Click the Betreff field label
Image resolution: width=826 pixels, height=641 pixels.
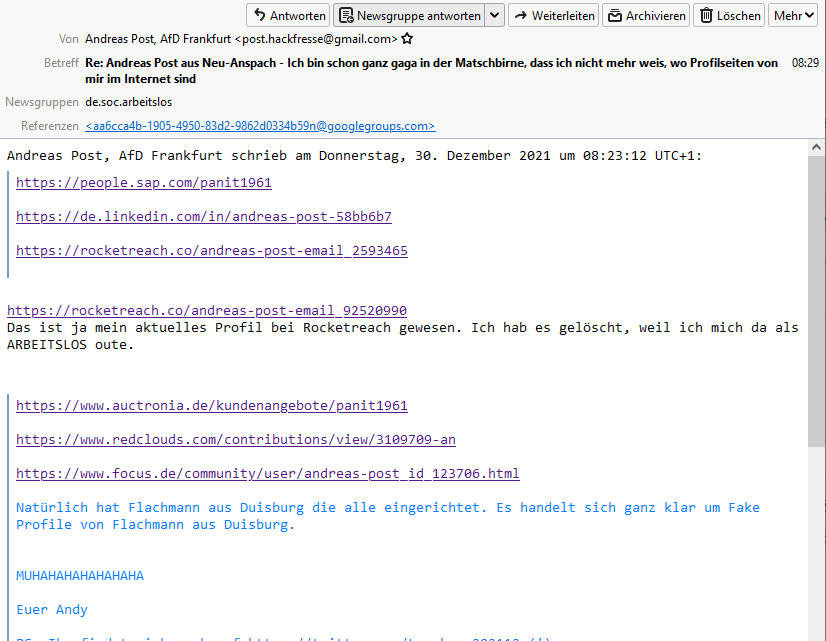coord(62,63)
